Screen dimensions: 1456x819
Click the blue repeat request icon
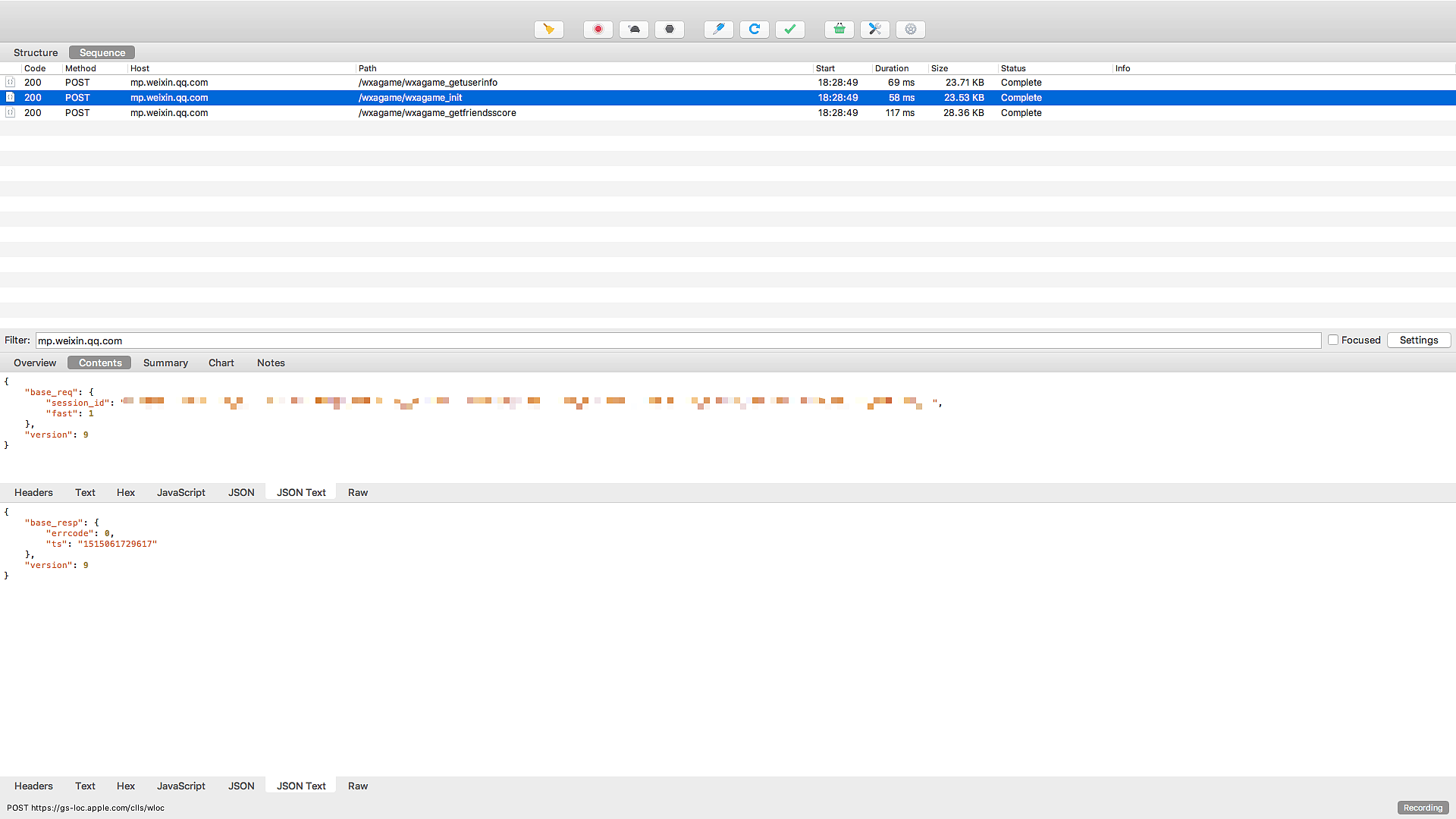754,29
